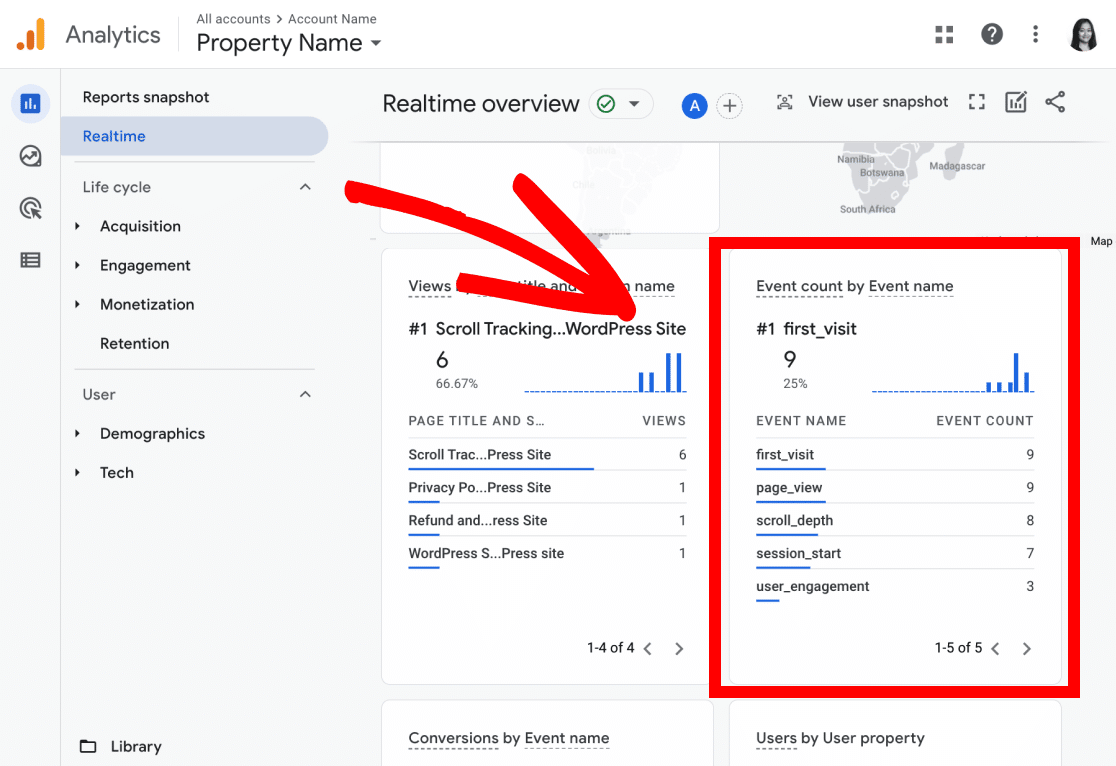Select Retention in the sidebar
This screenshot has width=1116, height=766.
click(x=134, y=343)
